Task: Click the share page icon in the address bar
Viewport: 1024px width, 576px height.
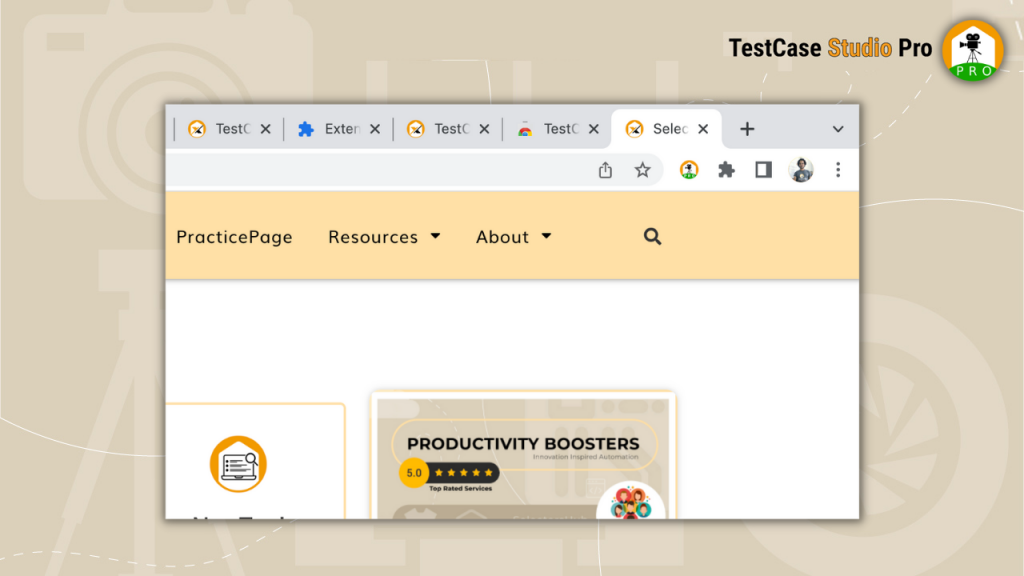Action: tap(605, 170)
